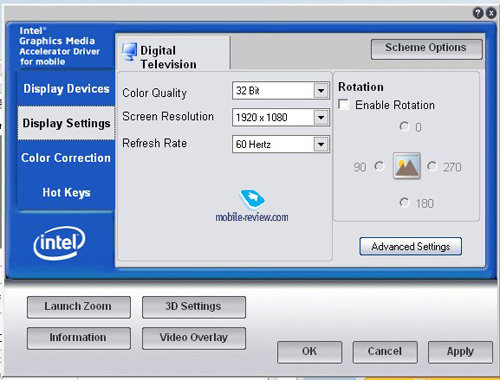The width and height of the screenshot is (500, 380).
Task: Click the Digital Television monitor icon
Action: (x=129, y=52)
